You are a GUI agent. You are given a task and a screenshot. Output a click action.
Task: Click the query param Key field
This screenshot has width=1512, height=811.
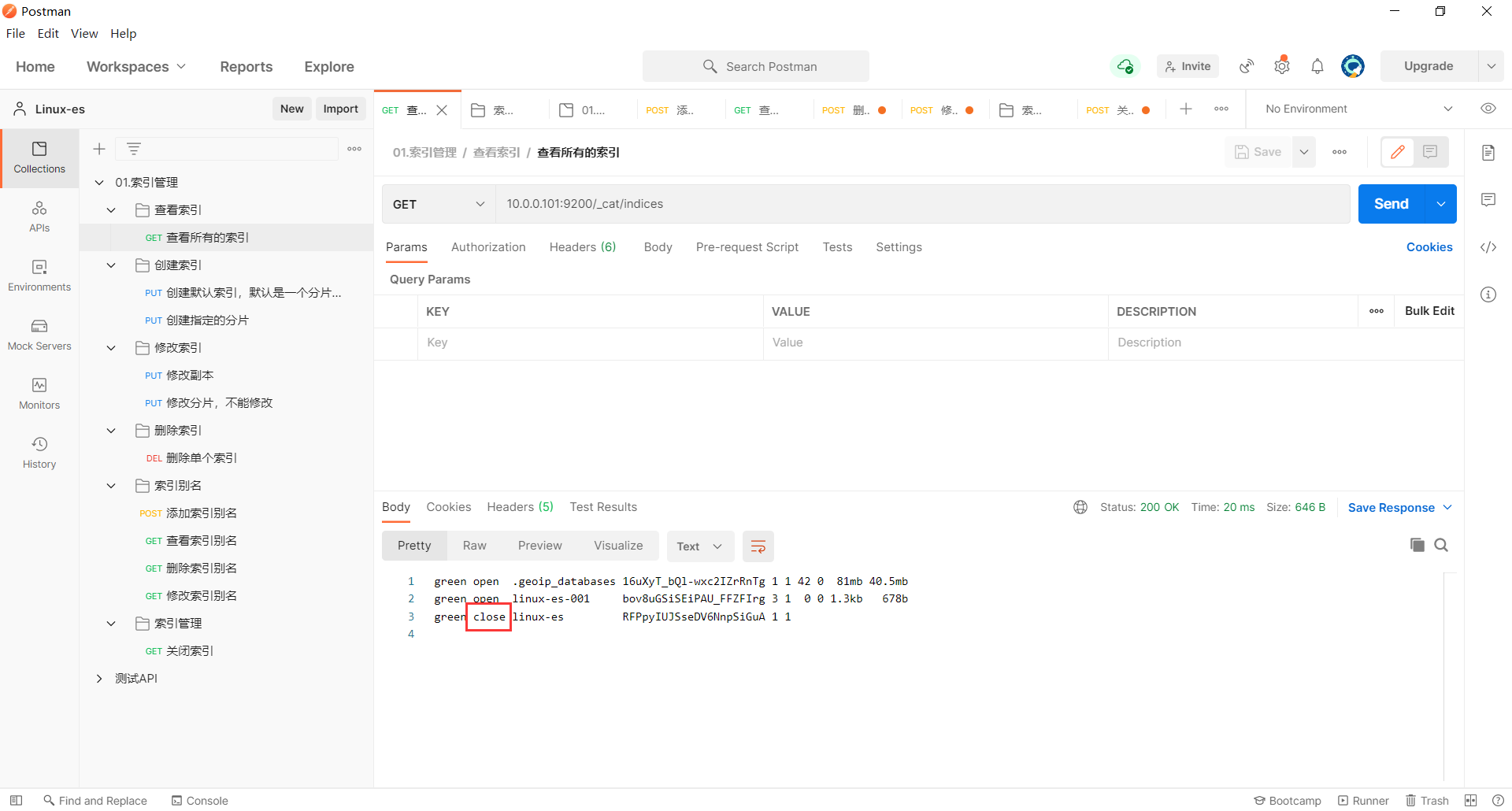[591, 343]
